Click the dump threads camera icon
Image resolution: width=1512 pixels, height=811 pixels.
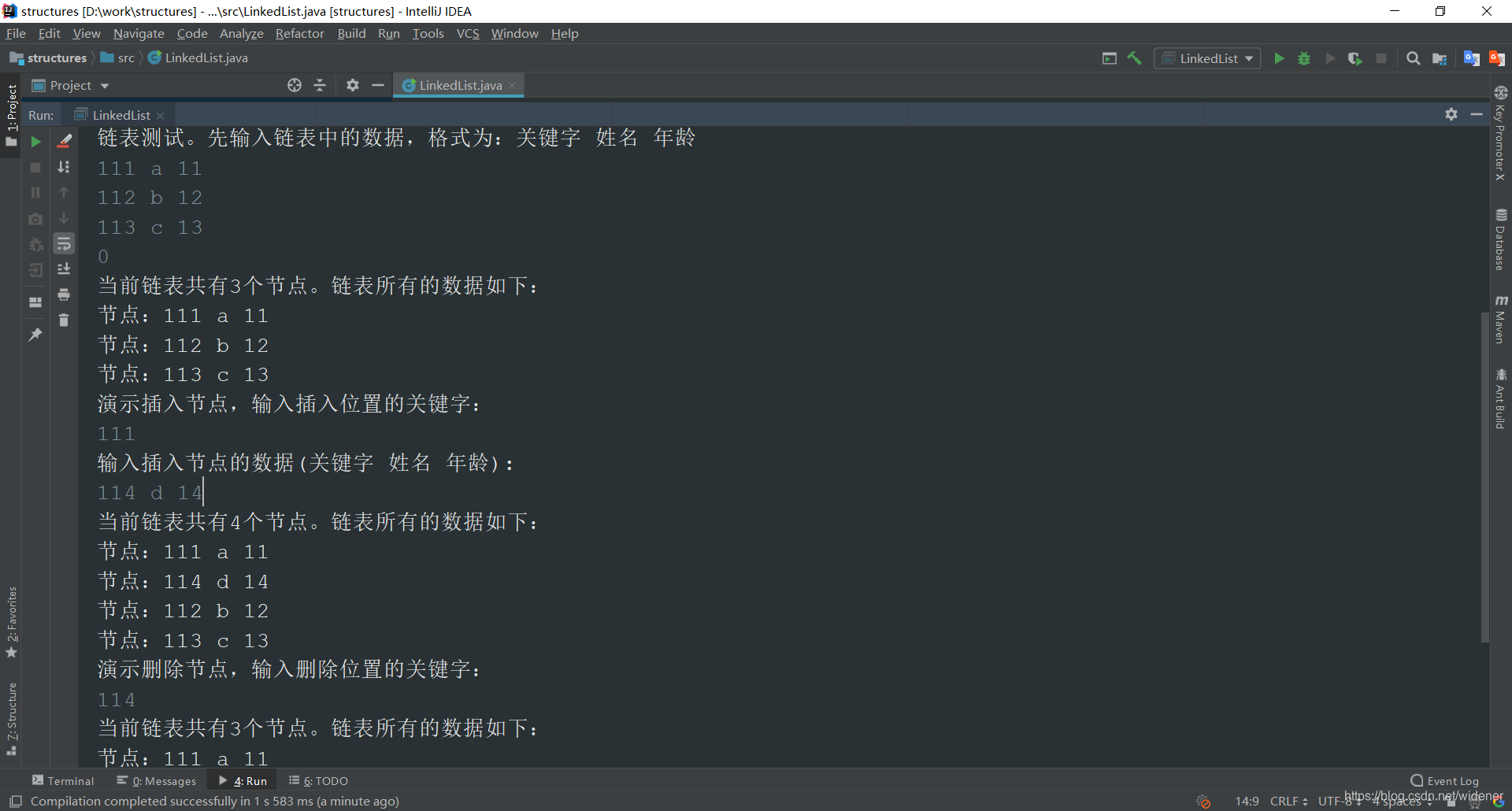35,219
